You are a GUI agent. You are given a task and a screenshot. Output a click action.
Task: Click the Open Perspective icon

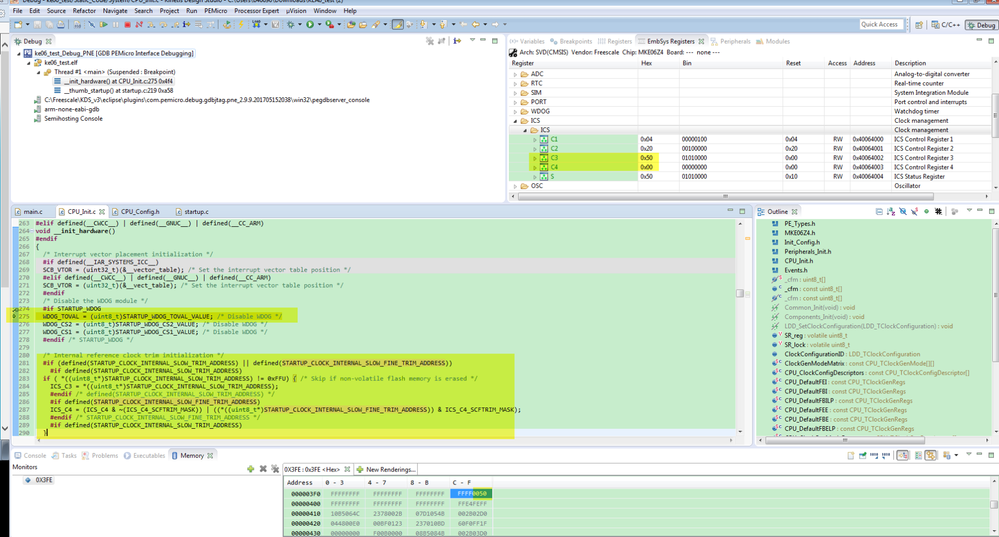920,24
